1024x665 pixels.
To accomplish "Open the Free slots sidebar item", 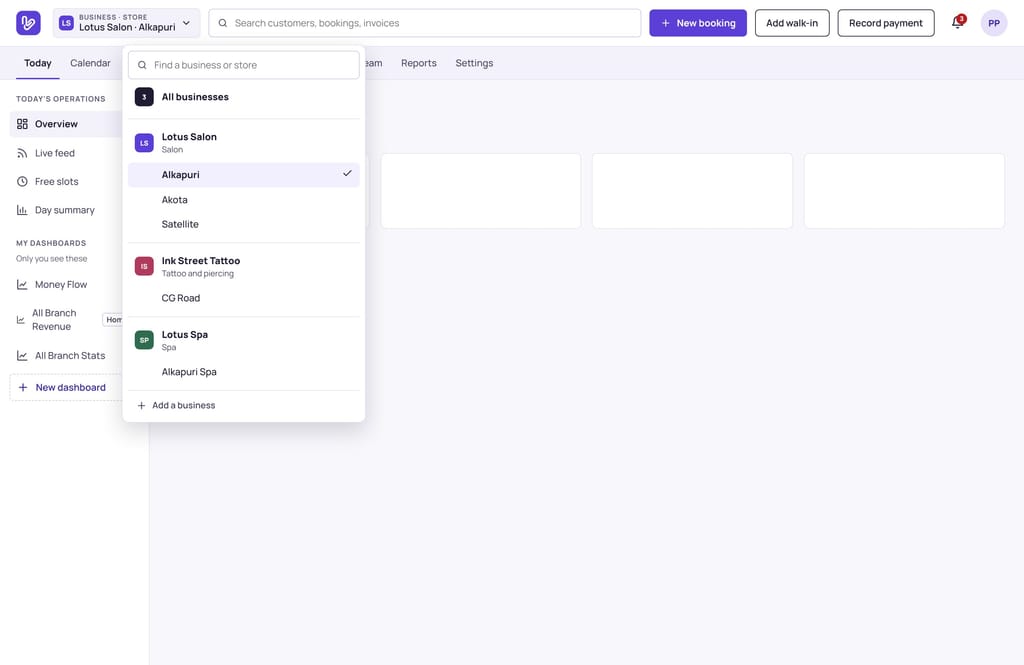I will click(66, 182).
